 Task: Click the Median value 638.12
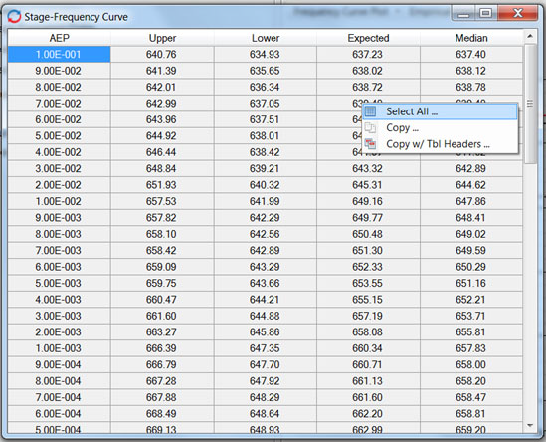pos(470,71)
